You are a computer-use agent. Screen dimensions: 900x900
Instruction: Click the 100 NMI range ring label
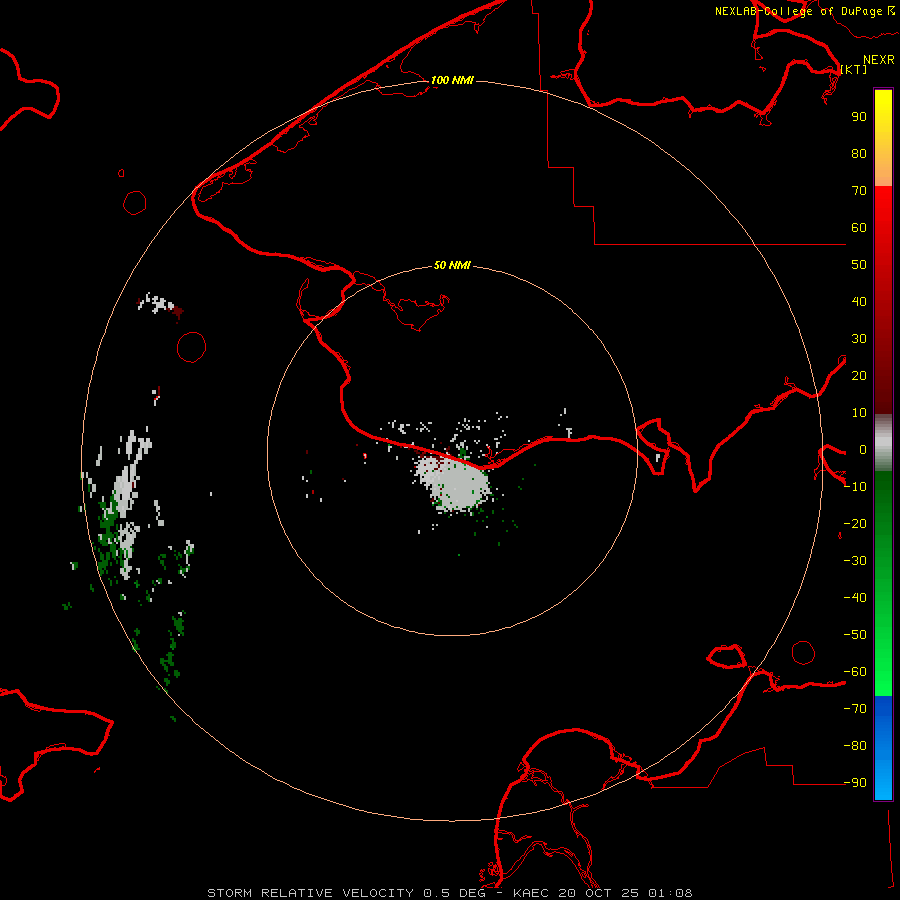coord(452,80)
